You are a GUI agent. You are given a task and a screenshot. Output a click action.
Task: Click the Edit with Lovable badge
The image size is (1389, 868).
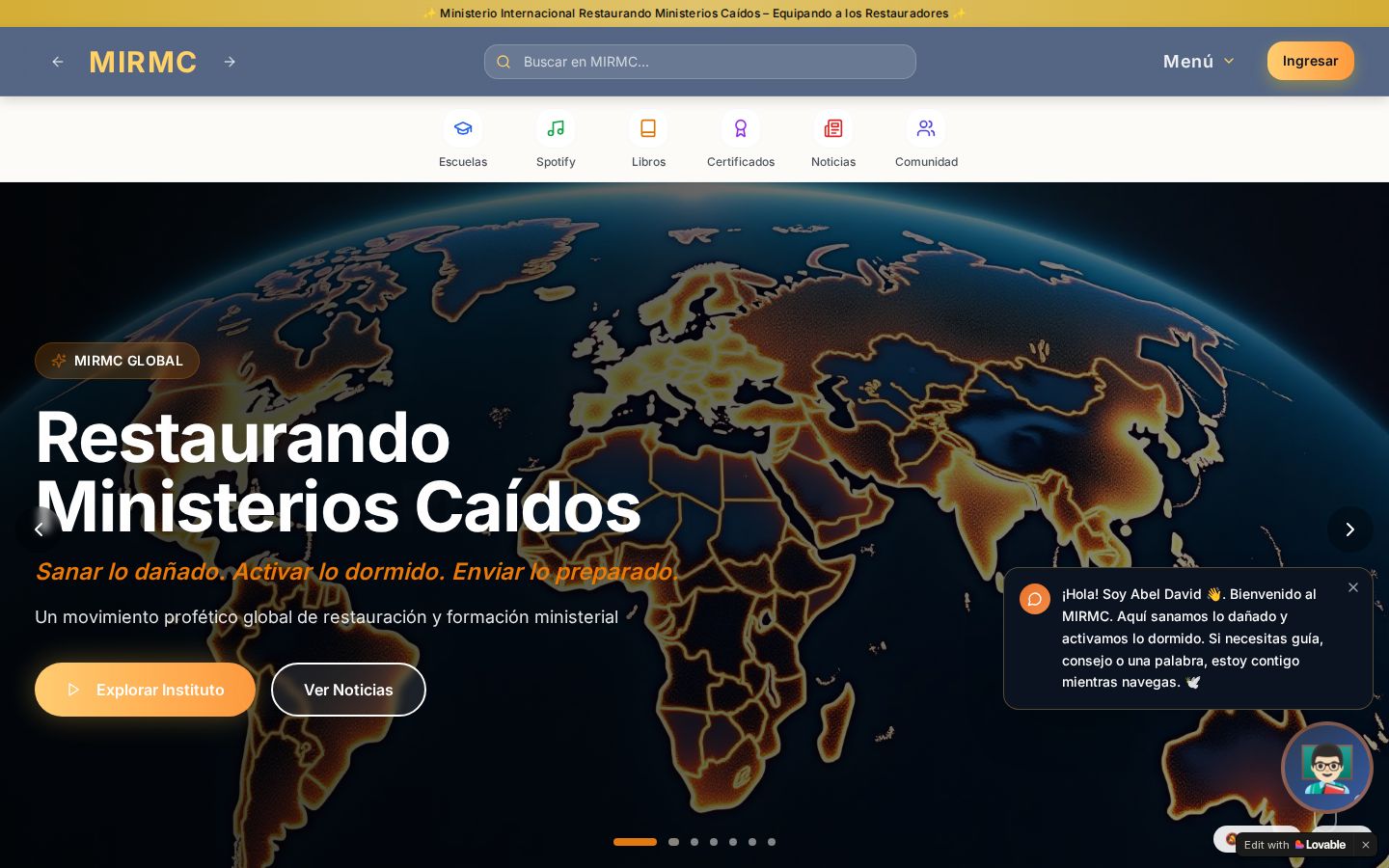pyautogui.click(x=1294, y=845)
